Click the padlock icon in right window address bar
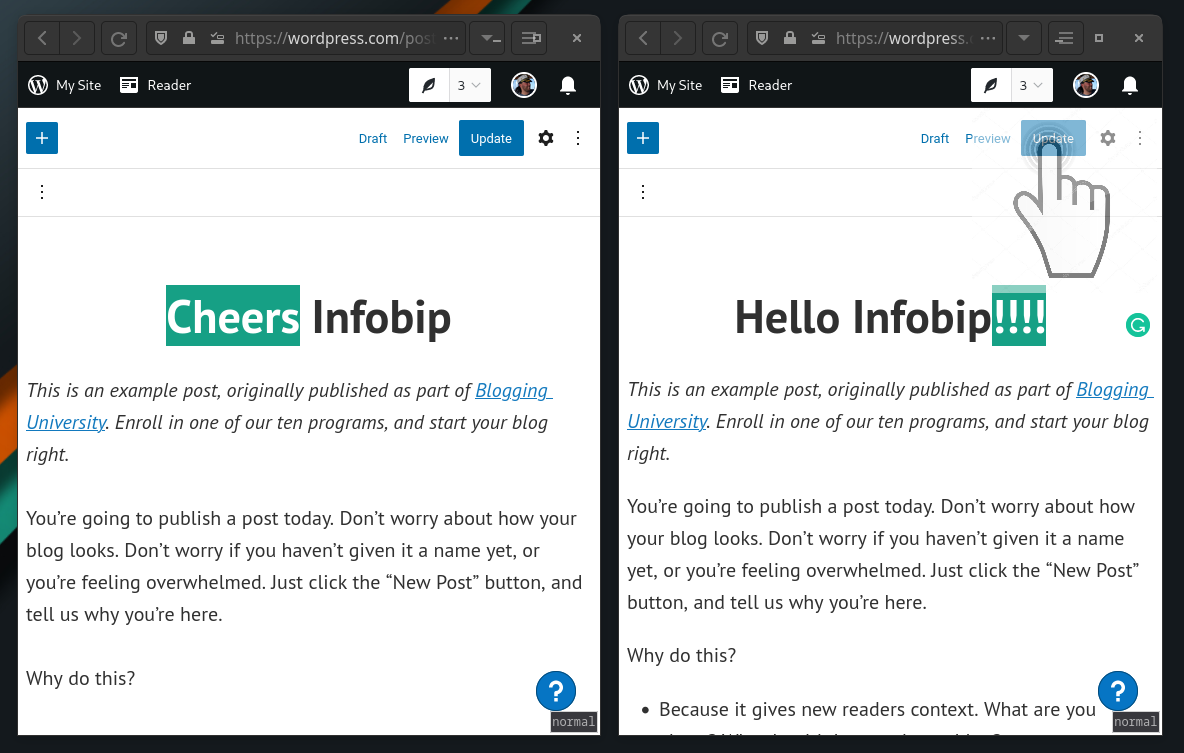Viewport: 1184px width, 753px height. tap(790, 38)
